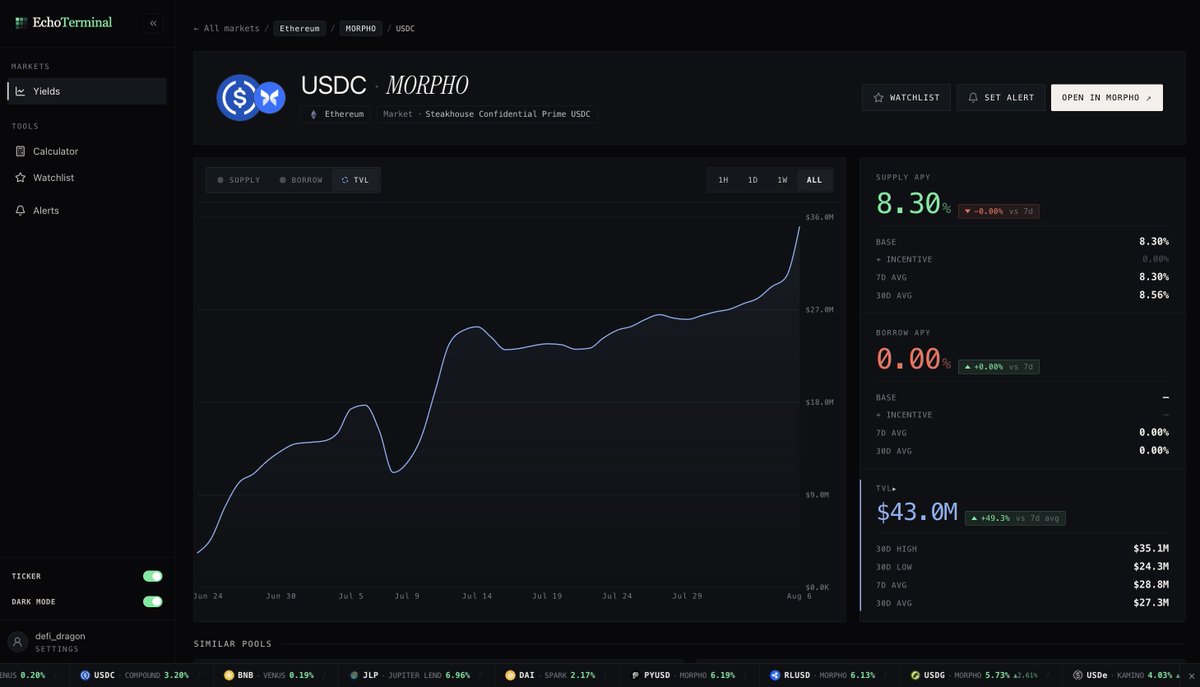The width and height of the screenshot is (1200, 687).
Task: Click the Jul 14 label on chart axis
Action: click(x=477, y=595)
